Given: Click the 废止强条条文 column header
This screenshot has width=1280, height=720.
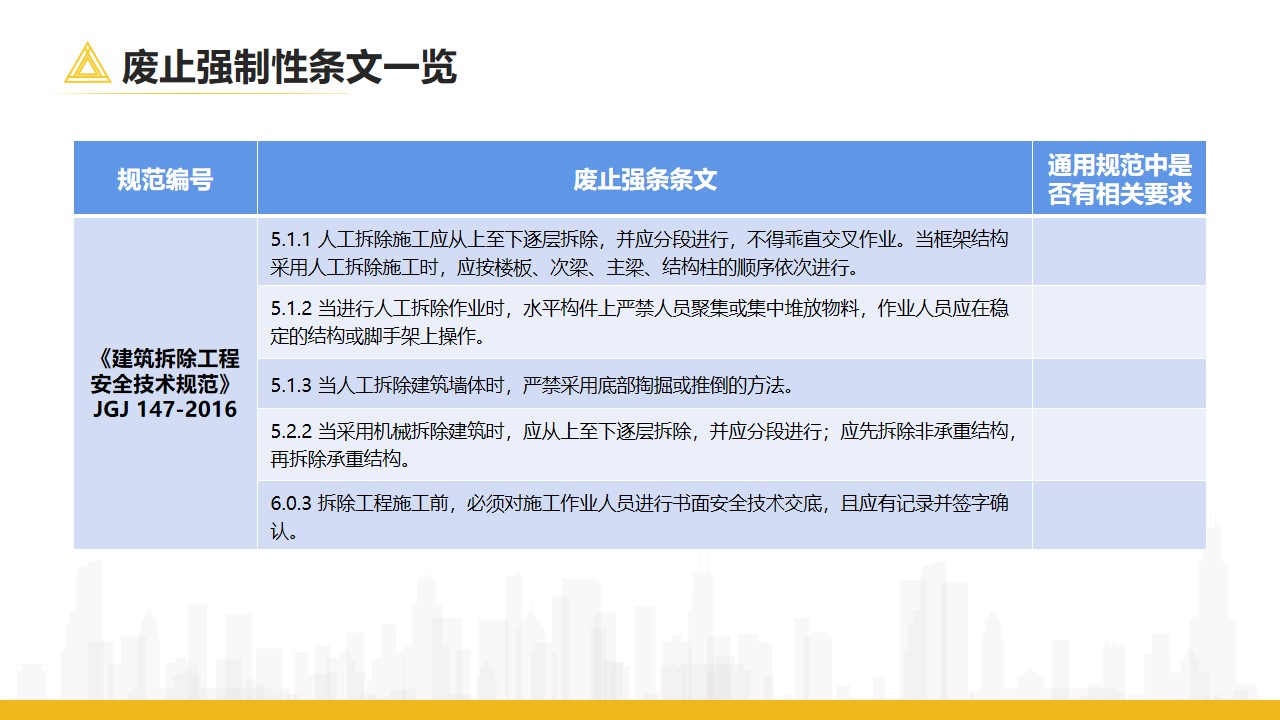Looking at the screenshot, I should tap(645, 179).
